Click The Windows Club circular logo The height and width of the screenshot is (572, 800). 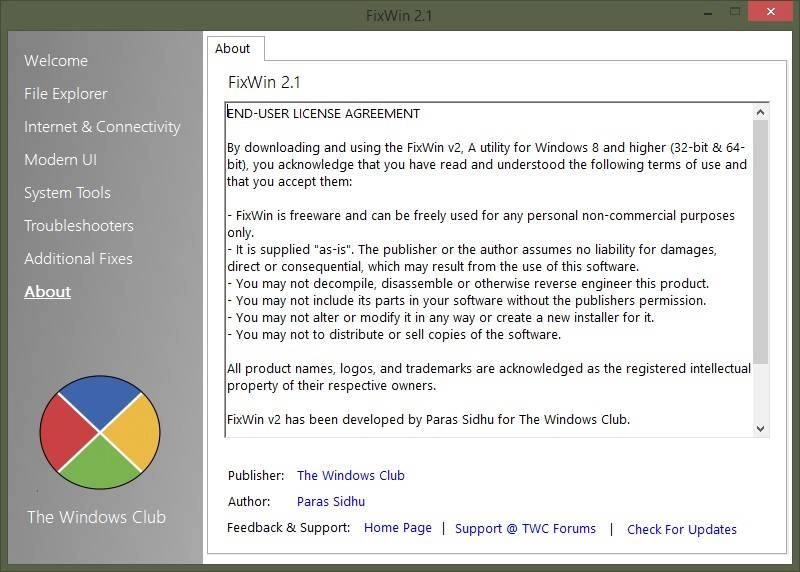coord(100,432)
